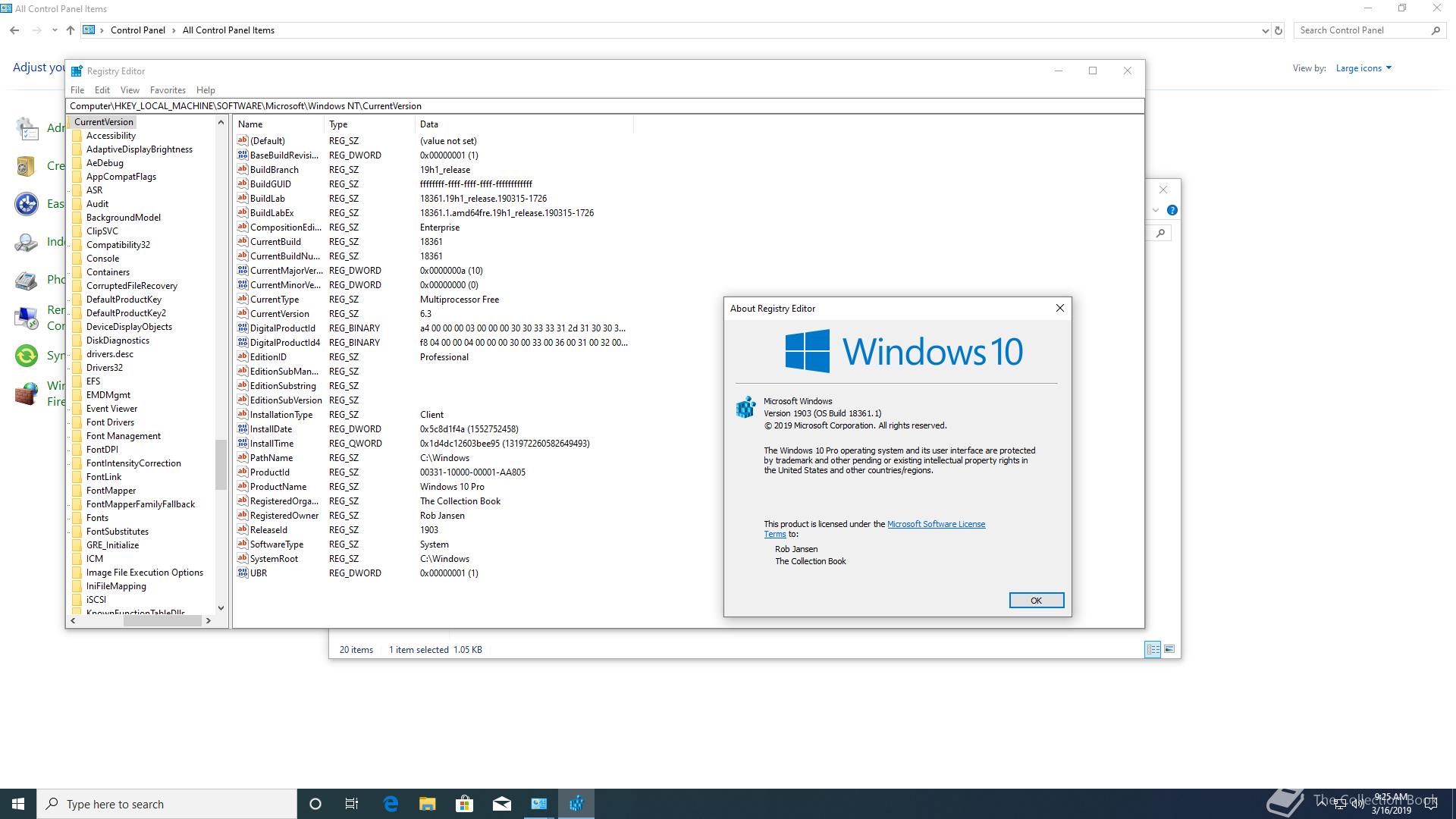This screenshot has width=1456, height=819.
Task: Click the help question mark icon
Action: coord(1172,210)
